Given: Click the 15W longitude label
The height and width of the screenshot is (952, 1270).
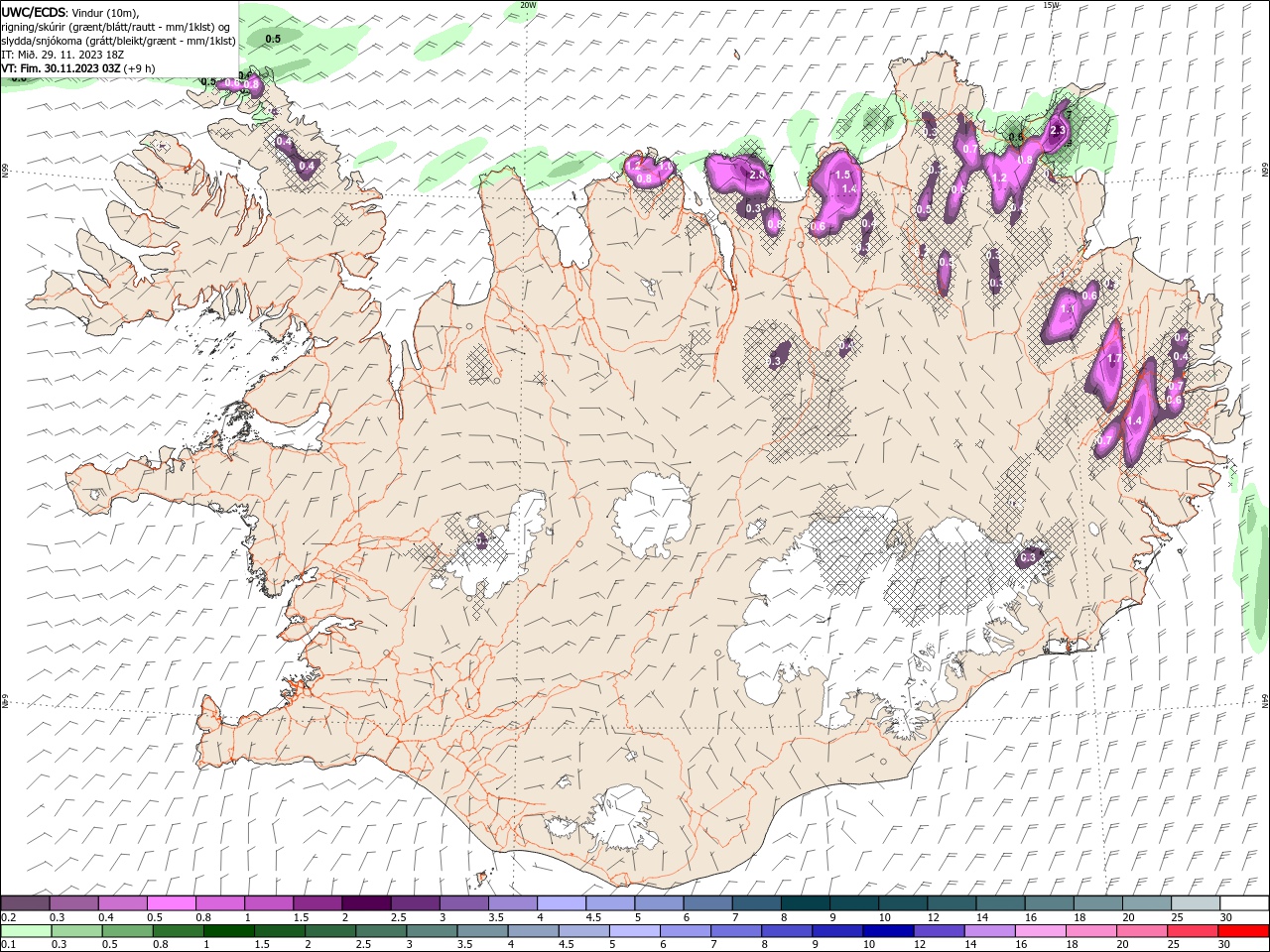Looking at the screenshot, I should click(x=1051, y=5).
